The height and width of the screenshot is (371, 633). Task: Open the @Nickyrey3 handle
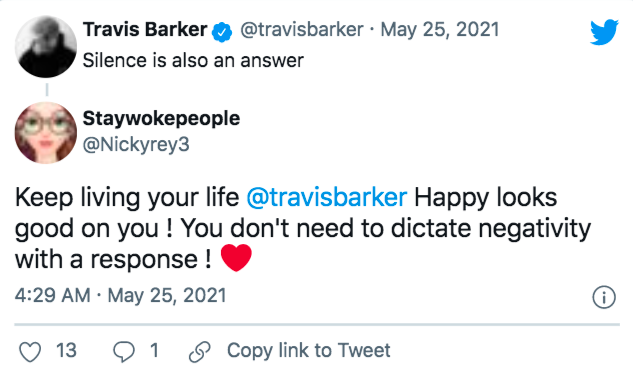pos(136,145)
